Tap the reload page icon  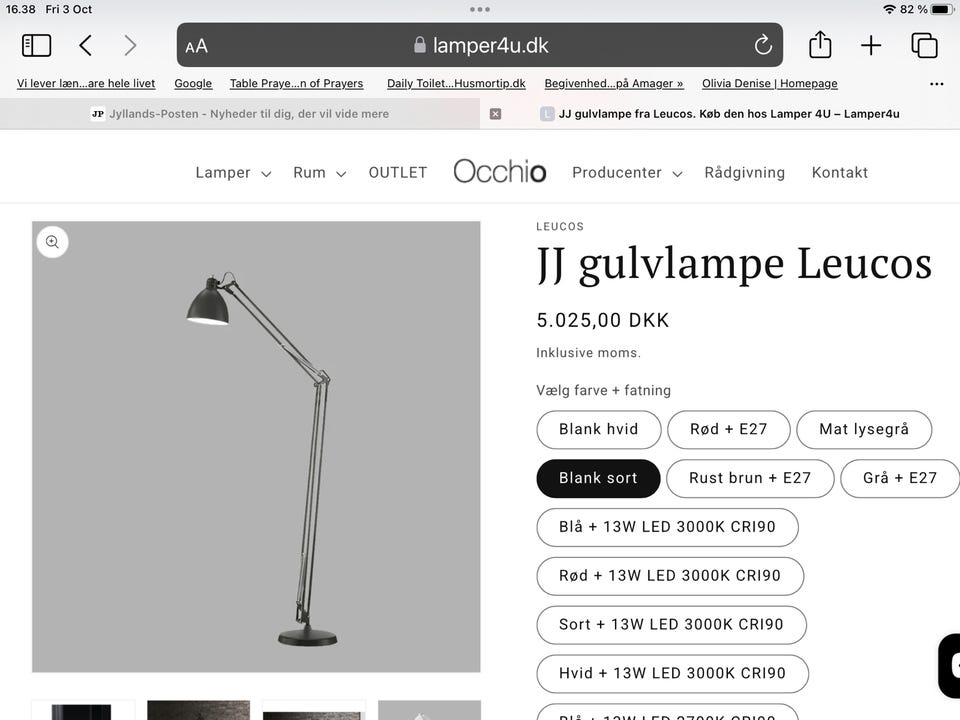(763, 45)
